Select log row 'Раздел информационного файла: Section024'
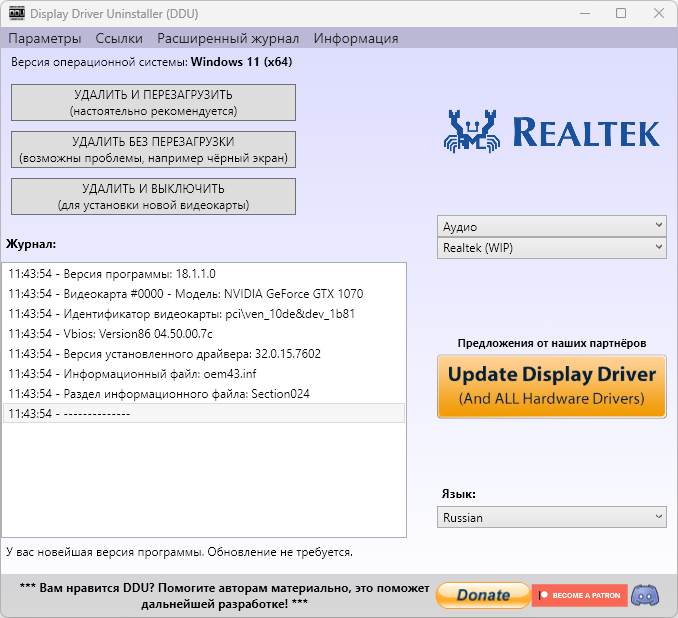678x618 pixels. [203, 394]
